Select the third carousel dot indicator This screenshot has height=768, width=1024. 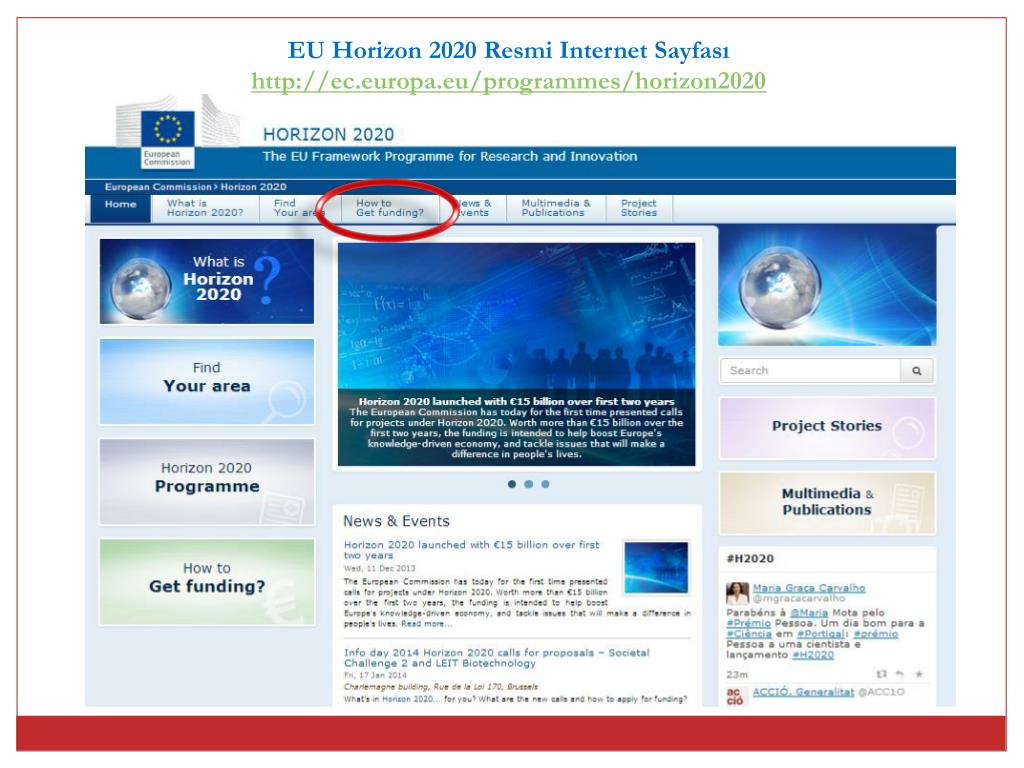point(545,484)
